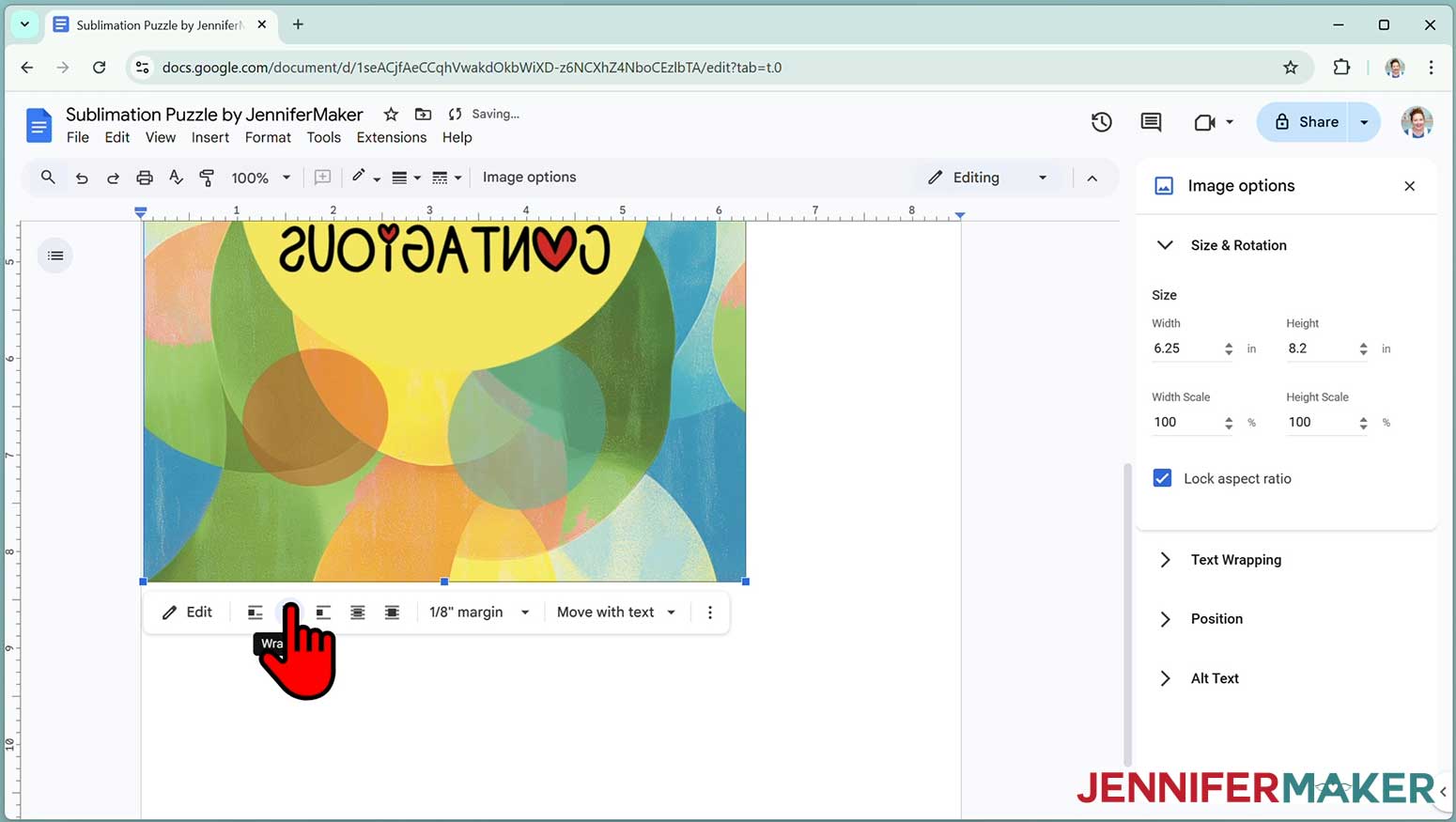Open a new browser tab
Screen dimensions: 1456x822
click(x=298, y=24)
